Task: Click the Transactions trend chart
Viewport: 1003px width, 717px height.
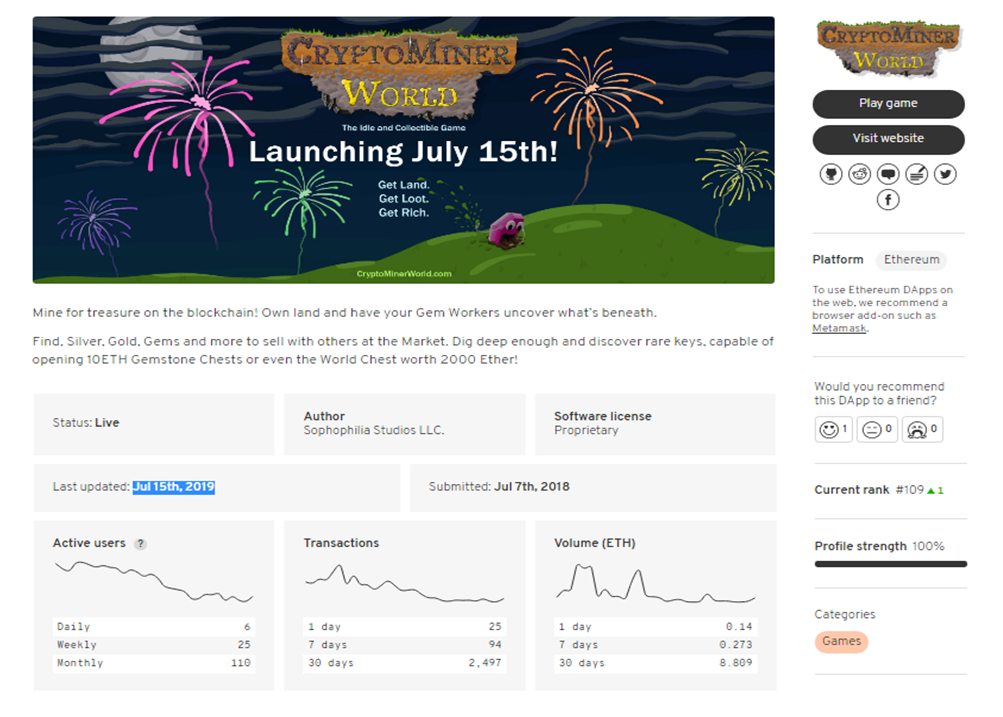Action: (404, 583)
